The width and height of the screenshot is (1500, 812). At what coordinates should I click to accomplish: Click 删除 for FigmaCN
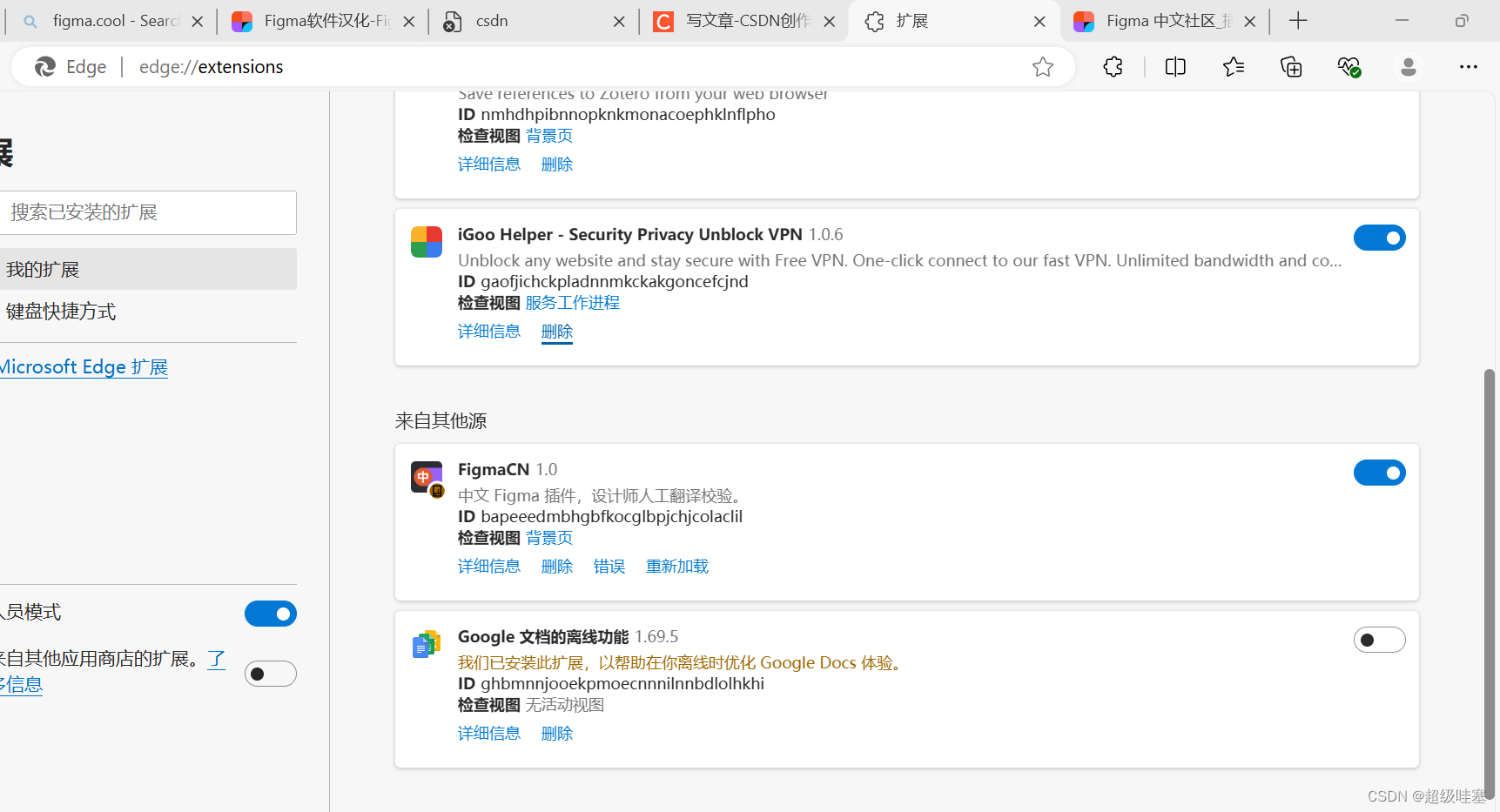(x=557, y=567)
